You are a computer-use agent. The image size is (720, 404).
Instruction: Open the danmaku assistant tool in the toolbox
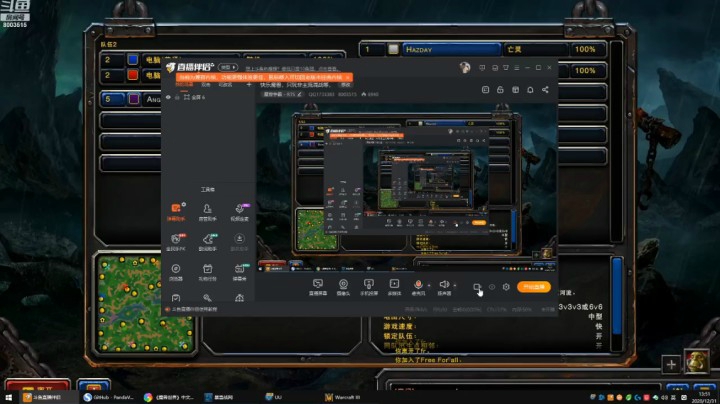[176, 212]
